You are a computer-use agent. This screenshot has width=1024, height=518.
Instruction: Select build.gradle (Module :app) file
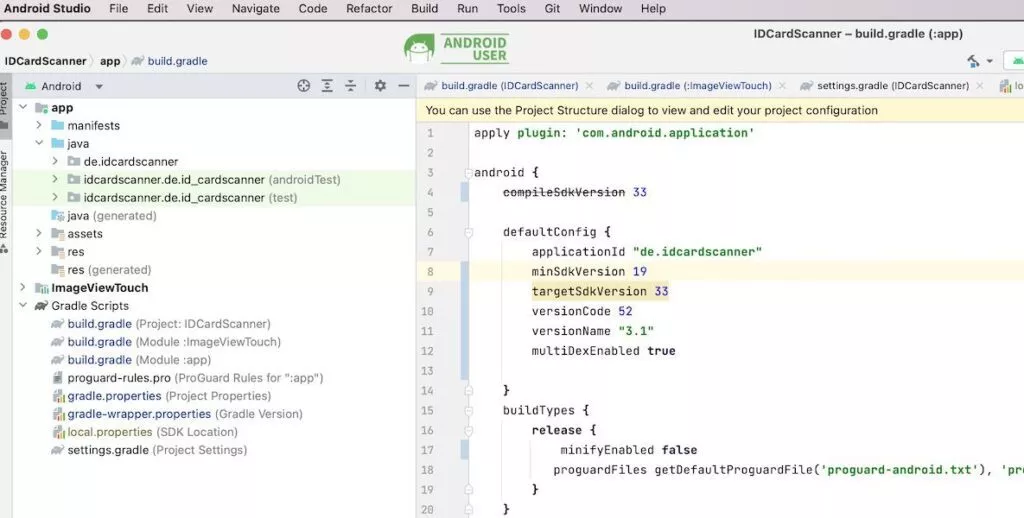131,359
